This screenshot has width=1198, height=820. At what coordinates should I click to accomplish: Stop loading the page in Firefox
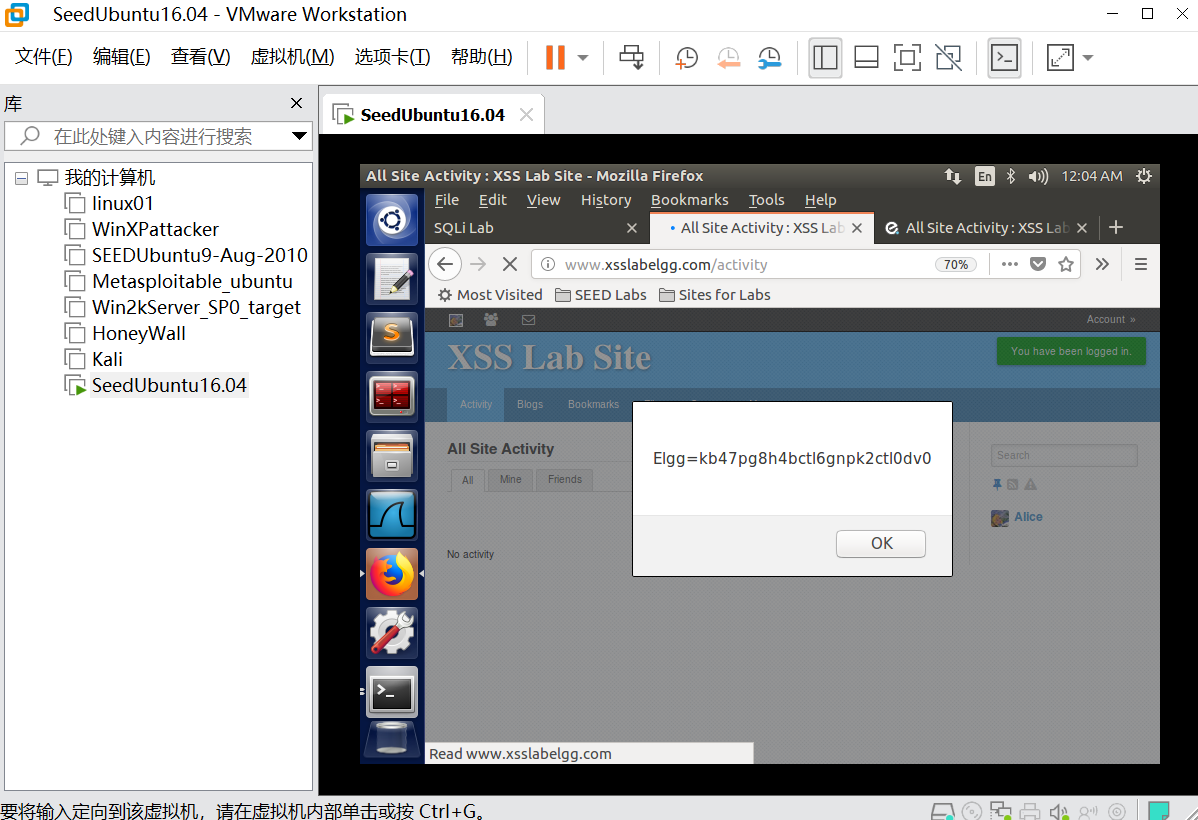pos(510,264)
